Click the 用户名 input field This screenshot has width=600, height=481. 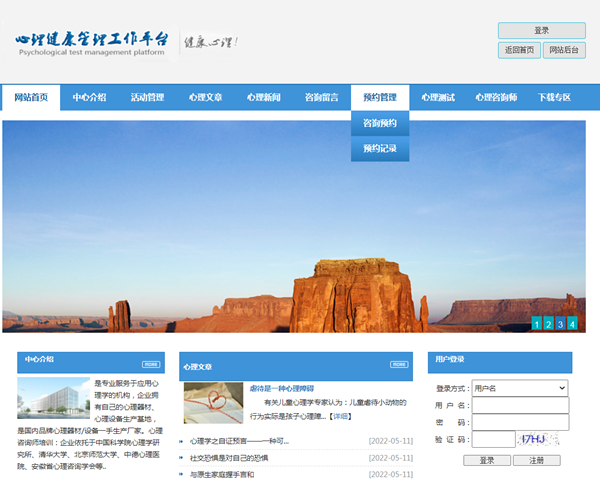[x=520, y=406]
